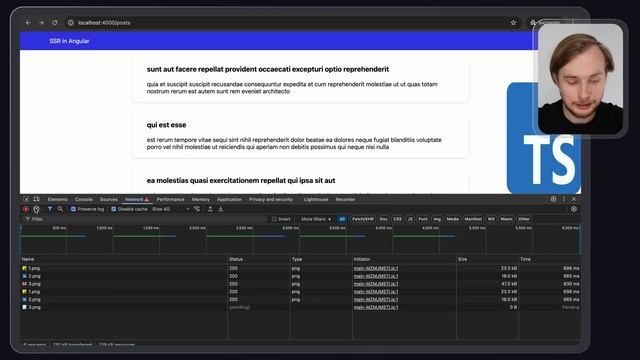The image size is (640, 360).
Task: Select the inspect element icon in DevTools
Action: [x=26, y=199]
